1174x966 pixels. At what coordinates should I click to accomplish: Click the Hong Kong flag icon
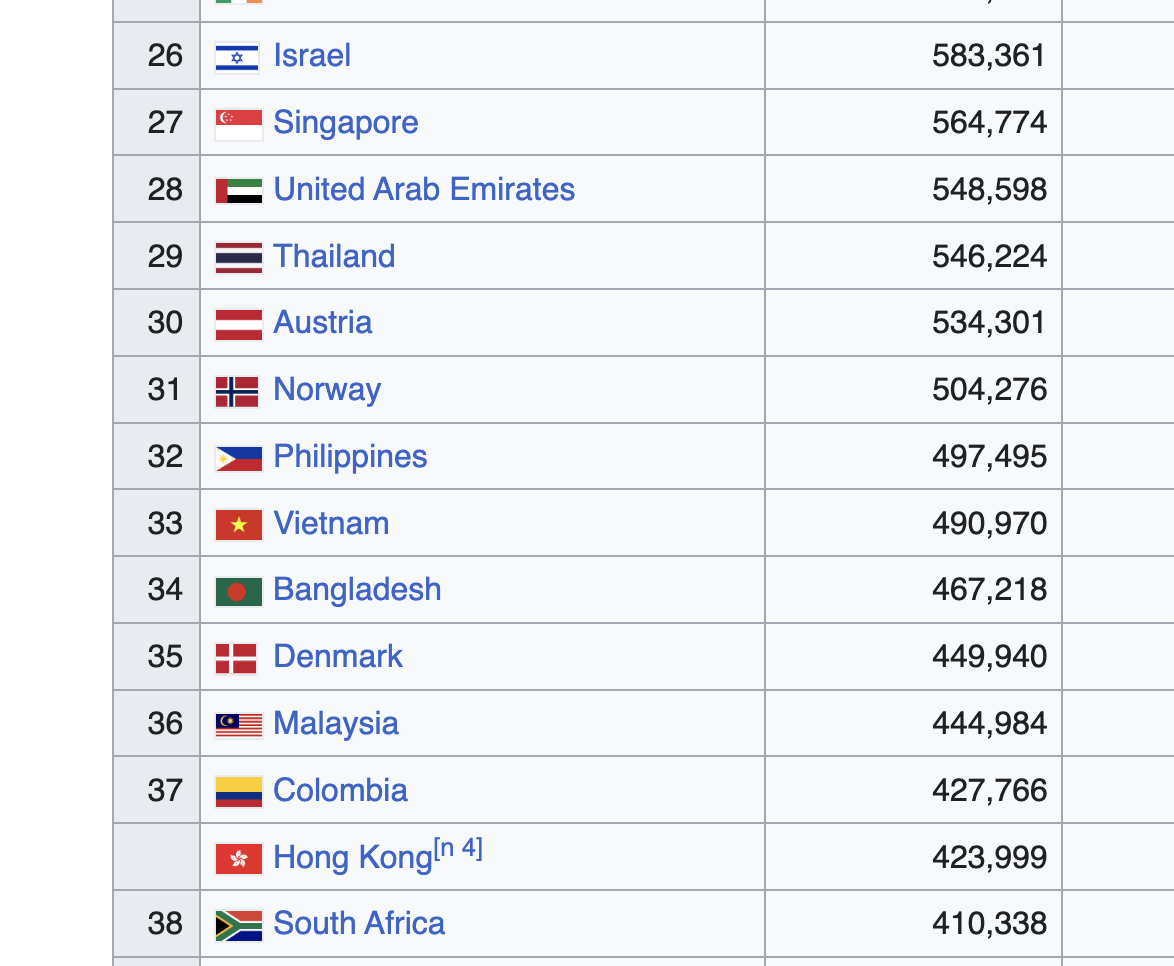[239, 859]
